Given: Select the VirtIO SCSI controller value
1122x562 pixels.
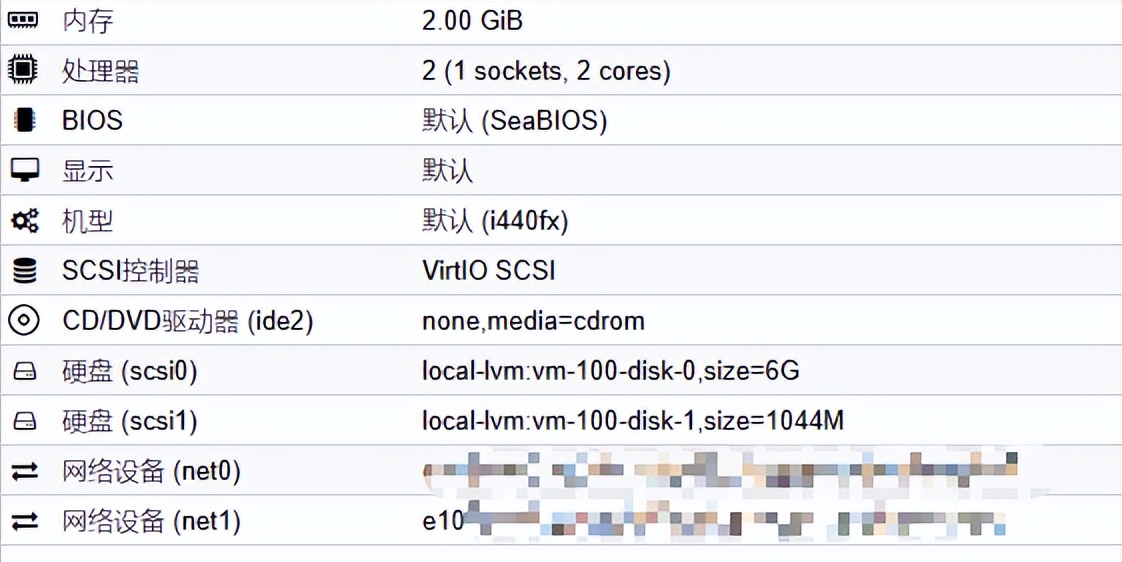Looking at the screenshot, I should tap(488, 270).
